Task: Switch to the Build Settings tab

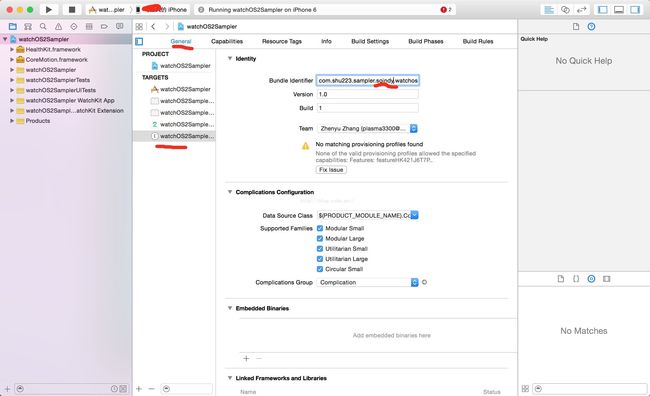Action: click(x=370, y=41)
